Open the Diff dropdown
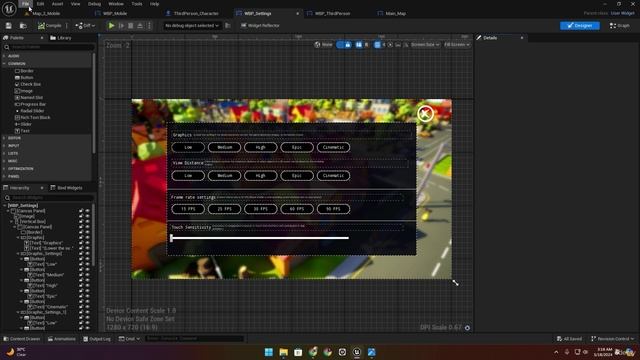 (85, 26)
